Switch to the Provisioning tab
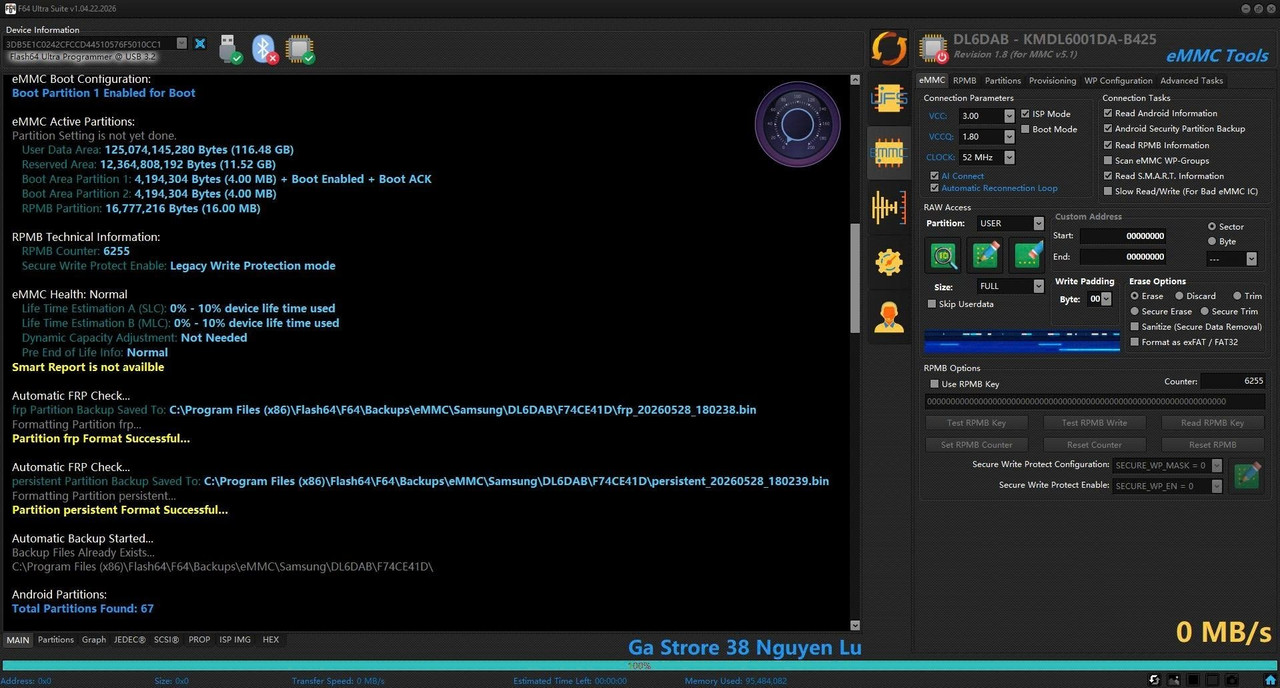 (x=1053, y=81)
